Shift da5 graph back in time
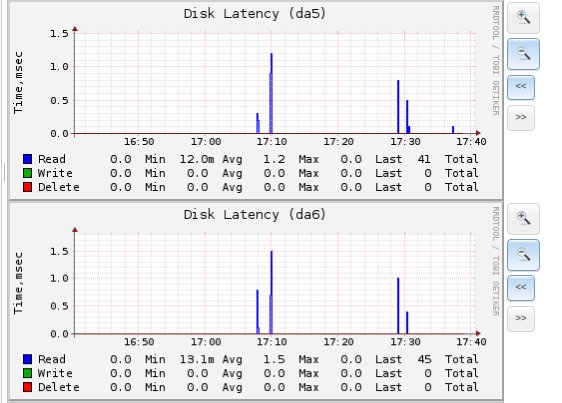Screen dimensions: 562x403 521,87
